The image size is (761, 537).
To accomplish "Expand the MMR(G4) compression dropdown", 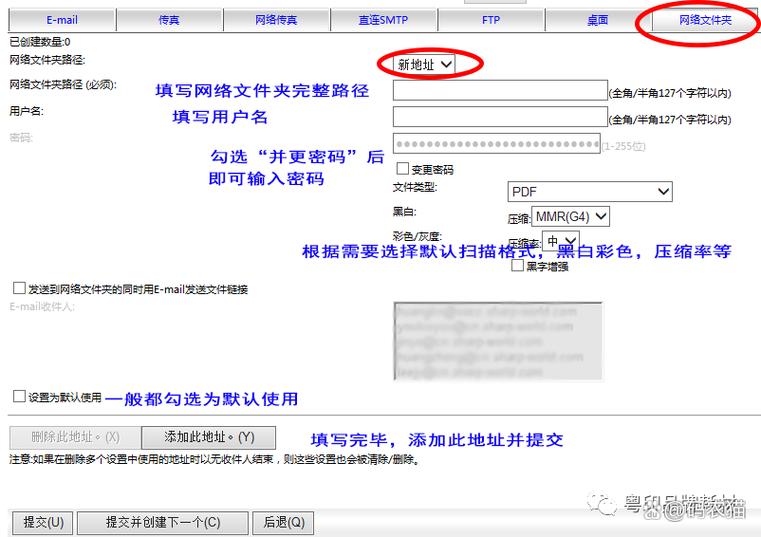I will tap(570, 216).
